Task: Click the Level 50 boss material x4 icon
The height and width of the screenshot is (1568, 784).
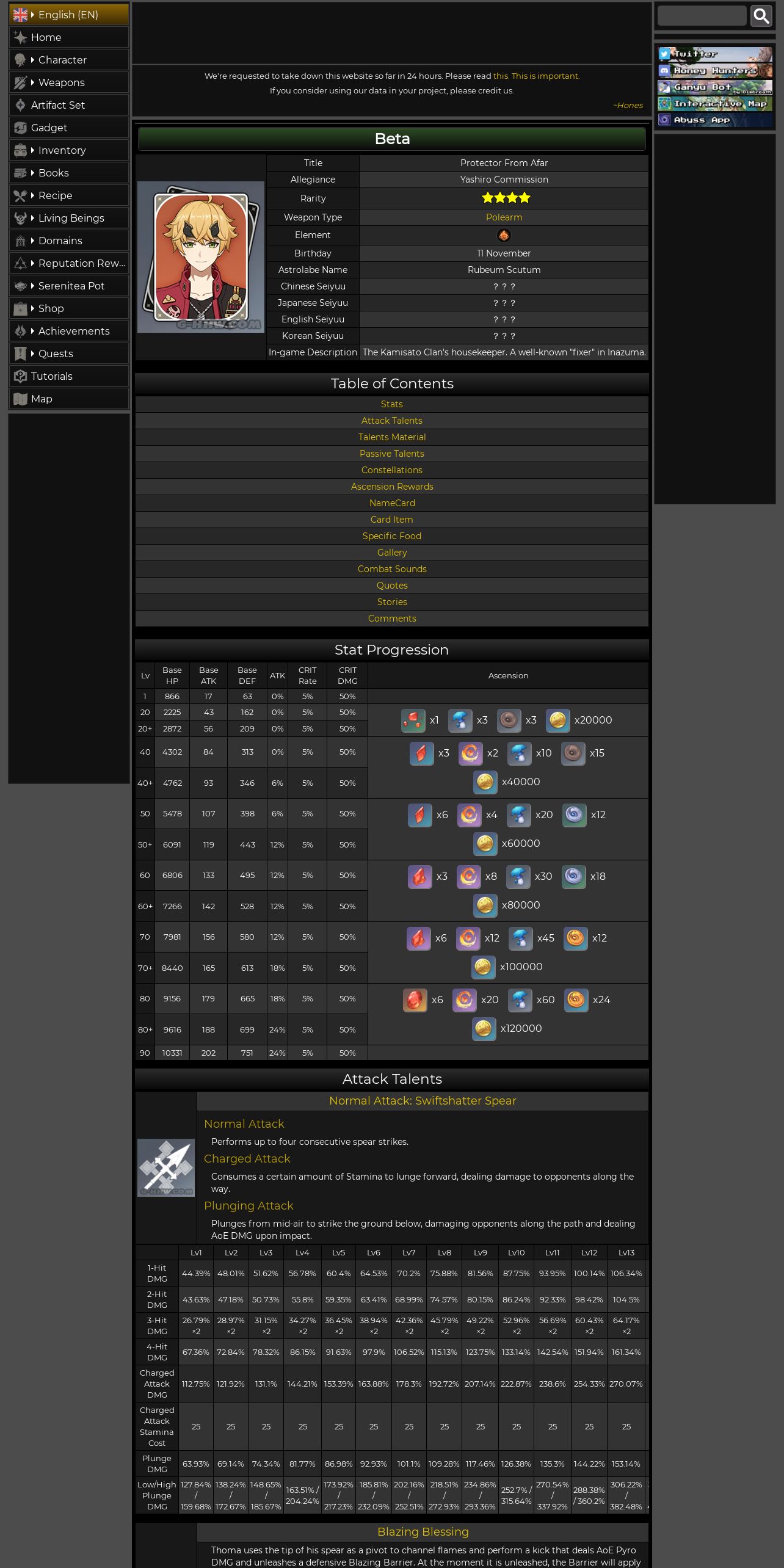Action: point(470,815)
